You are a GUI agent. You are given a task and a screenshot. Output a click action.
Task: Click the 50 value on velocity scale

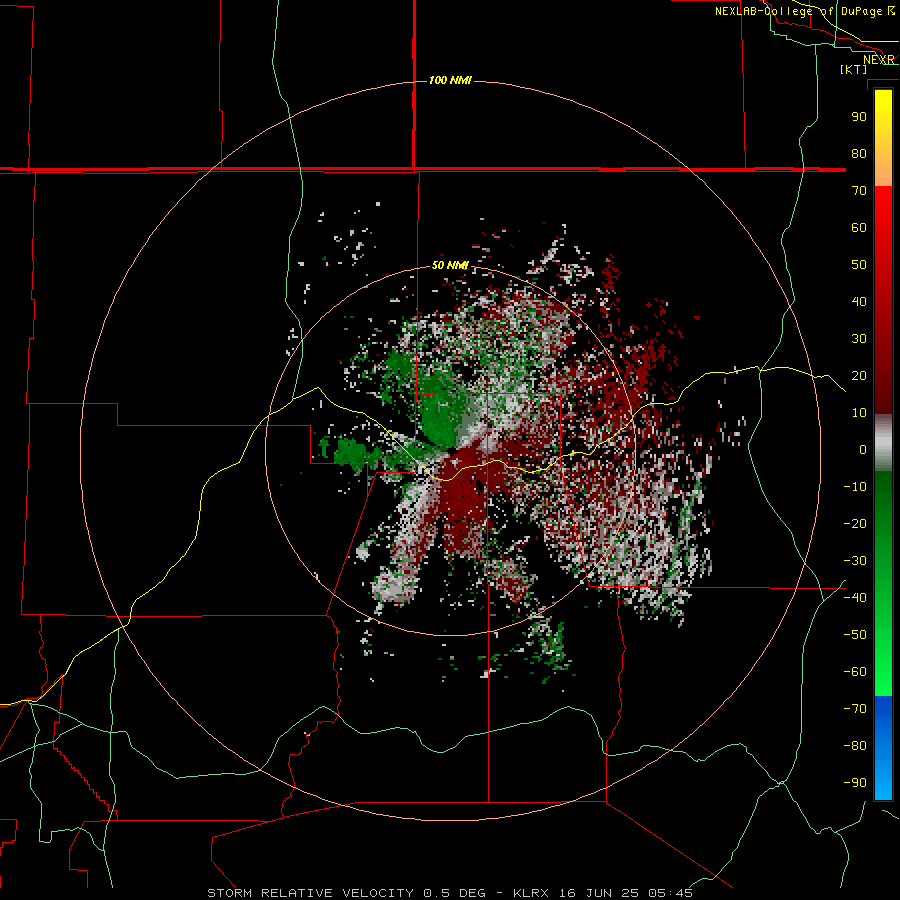(859, 265)
